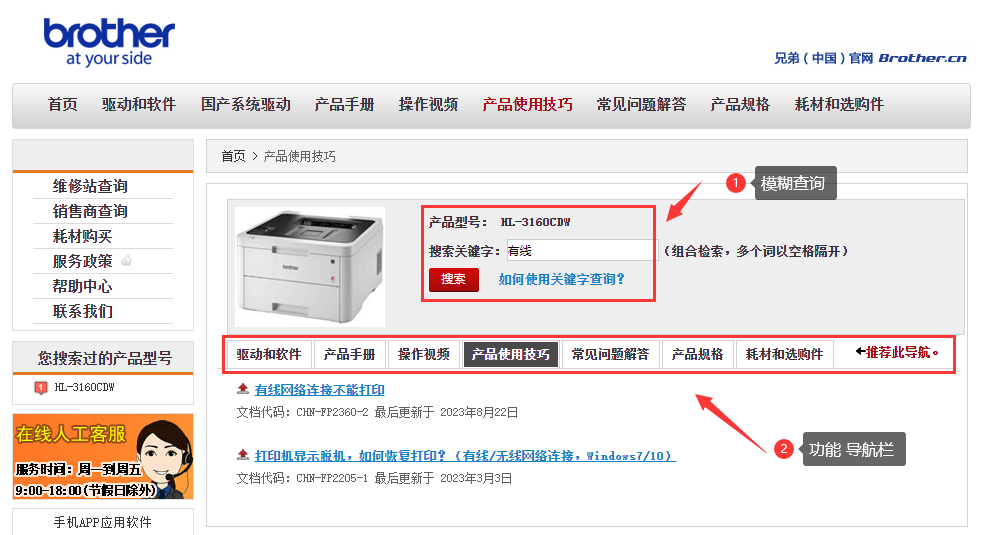Open 国产系统驱动 in top navigation

[246, 105]
